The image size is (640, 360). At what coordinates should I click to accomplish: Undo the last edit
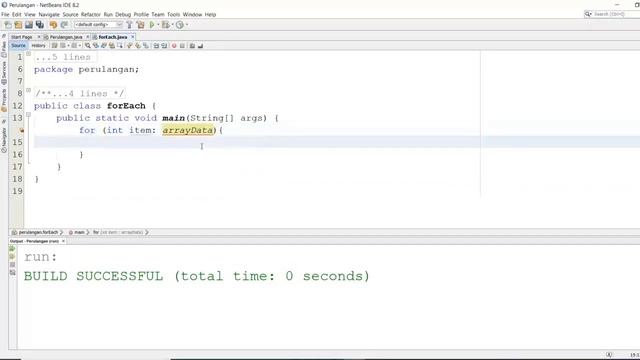click(x=53, y=25)
